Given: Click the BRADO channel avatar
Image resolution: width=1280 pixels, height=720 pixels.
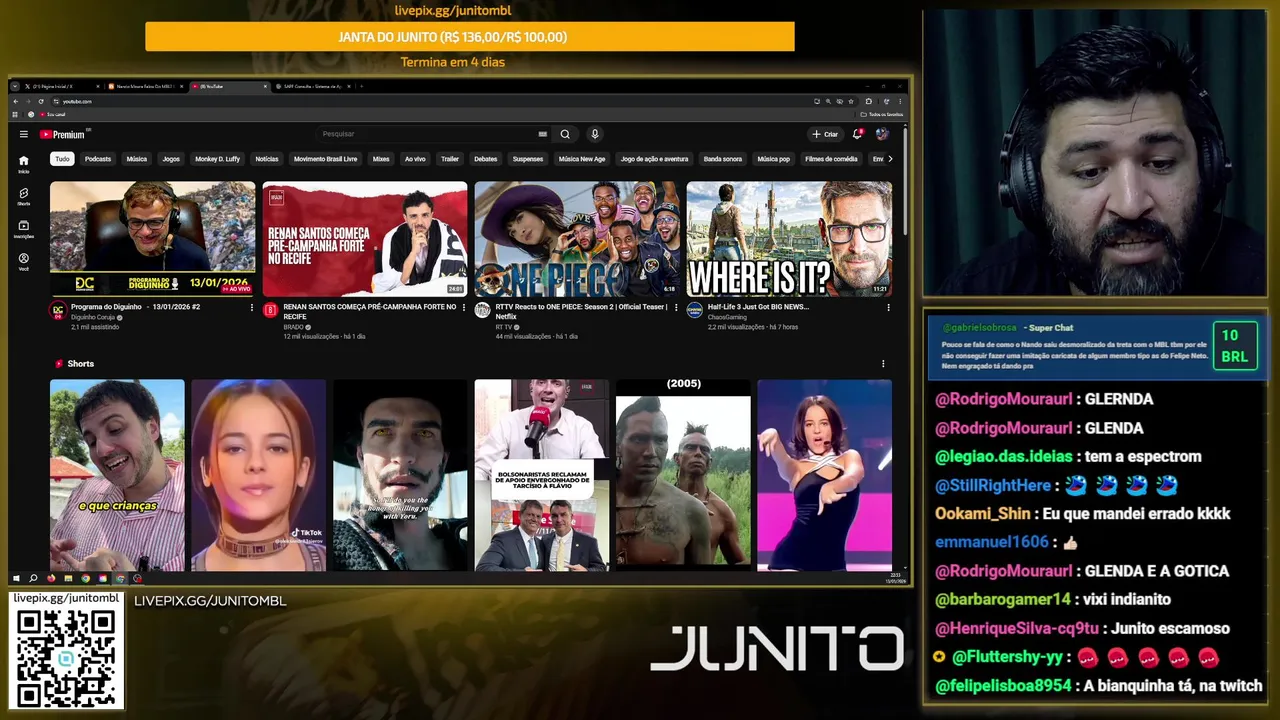Looking at the screenshot, I should [270, 311].
